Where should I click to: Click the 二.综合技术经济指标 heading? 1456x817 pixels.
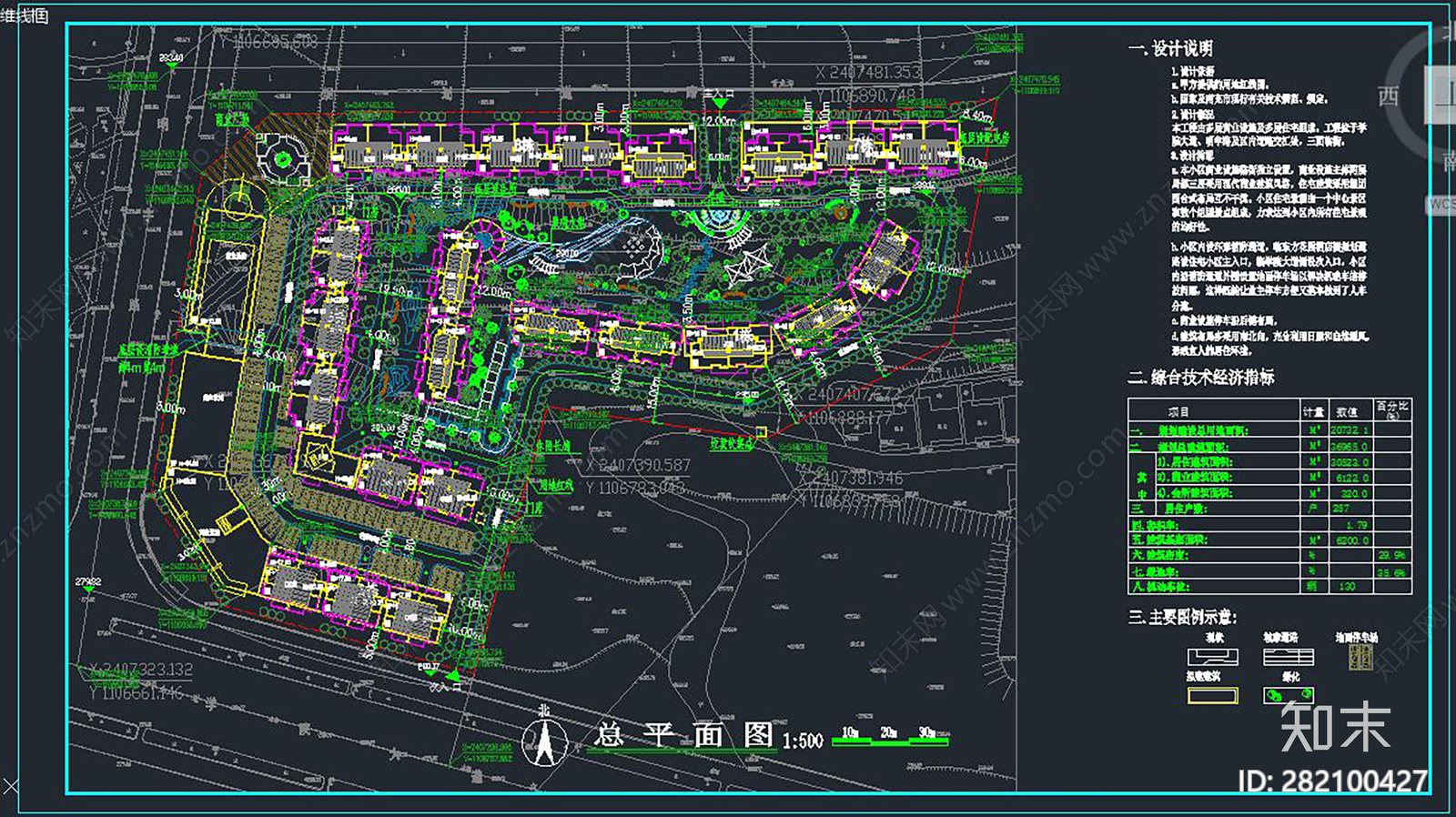pos(1201,377)
